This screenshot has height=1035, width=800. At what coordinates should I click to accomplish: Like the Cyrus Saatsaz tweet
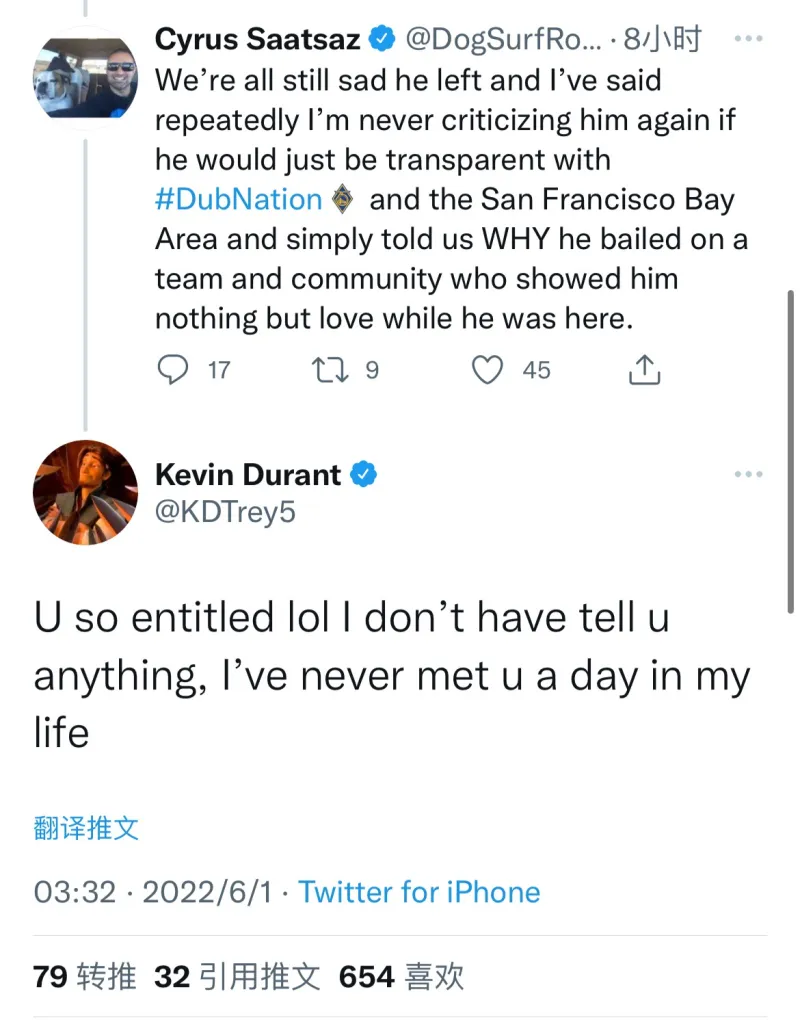(x=487, y=371)
